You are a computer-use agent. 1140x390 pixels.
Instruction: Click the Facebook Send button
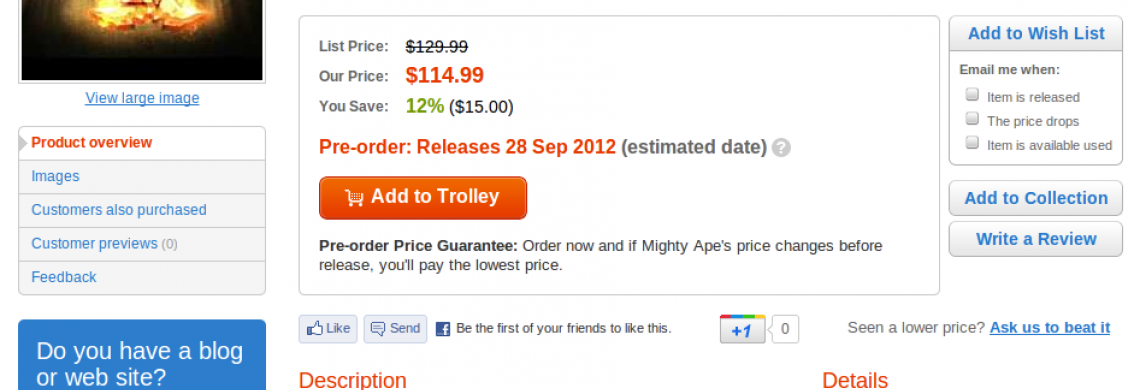396,329
